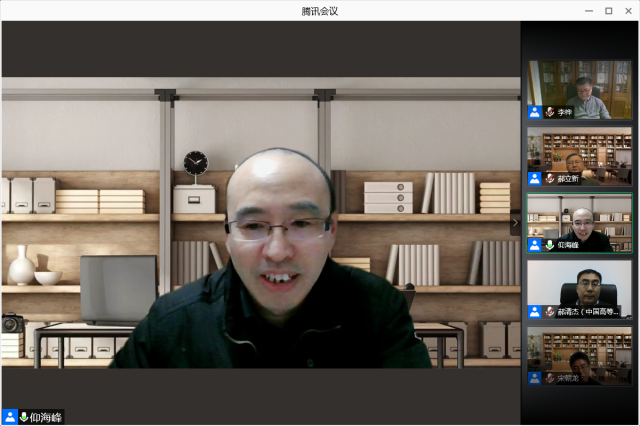This screenshot has height=426, width=640.
Task: Collapse the participant thumbnail sidebar arrow
Action: pos(515,222)
